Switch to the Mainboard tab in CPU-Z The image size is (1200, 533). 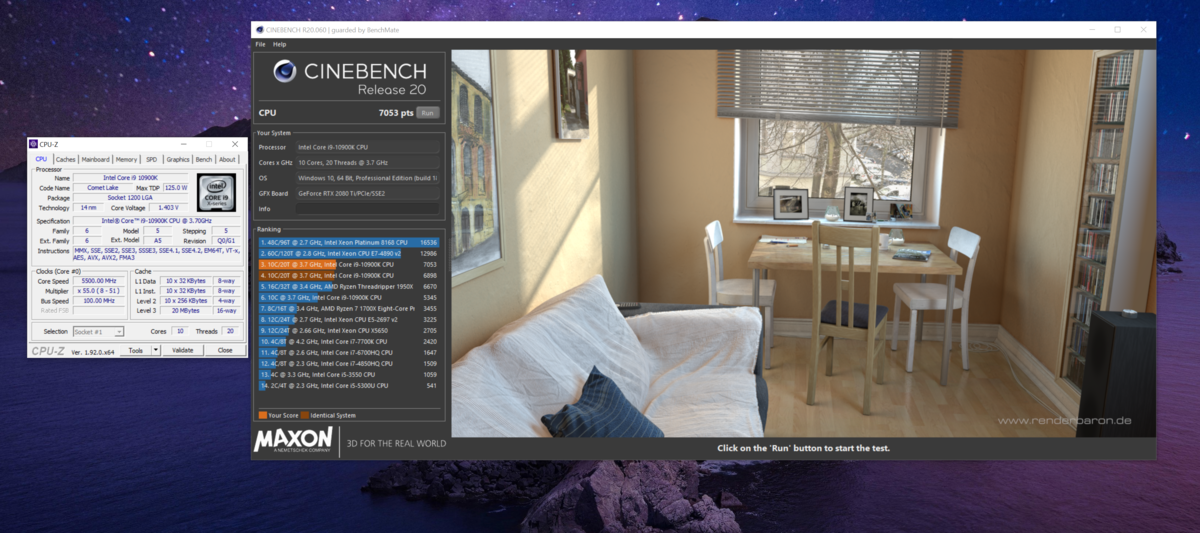(95, 159)
